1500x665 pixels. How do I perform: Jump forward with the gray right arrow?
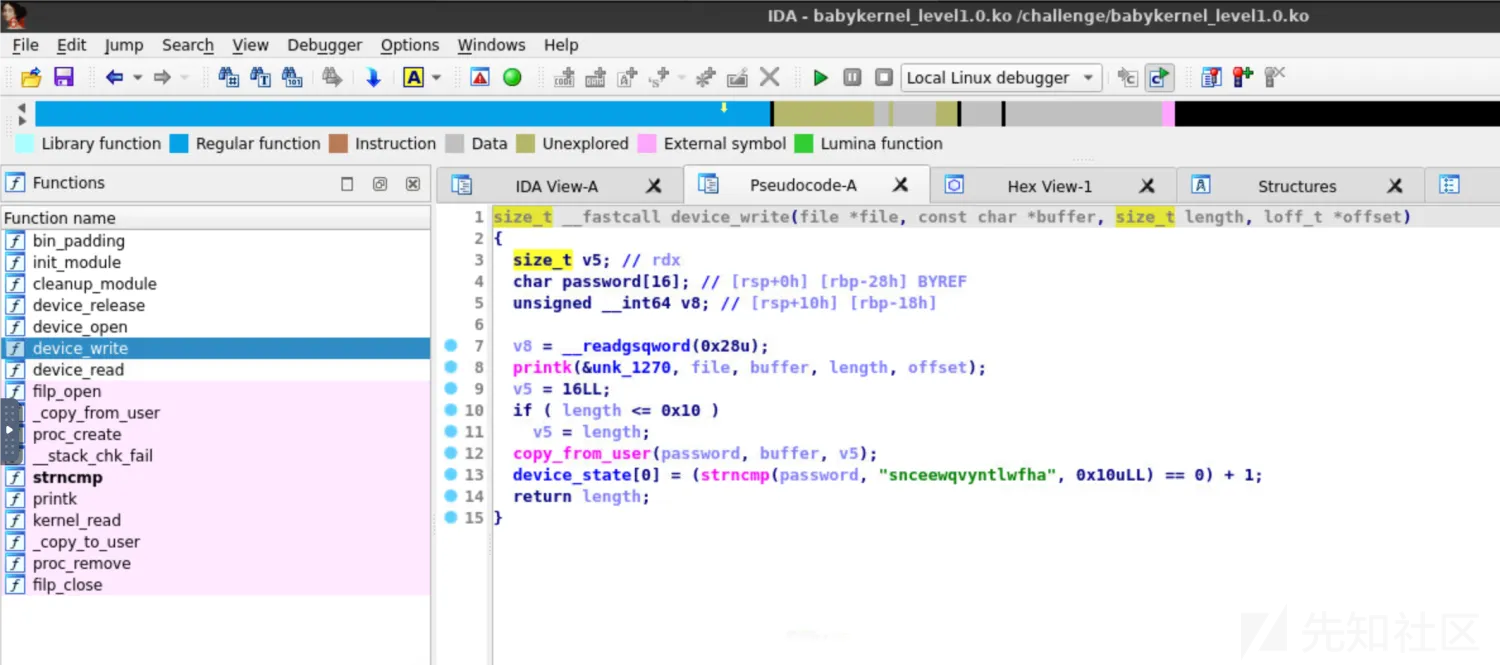[162, 77]
